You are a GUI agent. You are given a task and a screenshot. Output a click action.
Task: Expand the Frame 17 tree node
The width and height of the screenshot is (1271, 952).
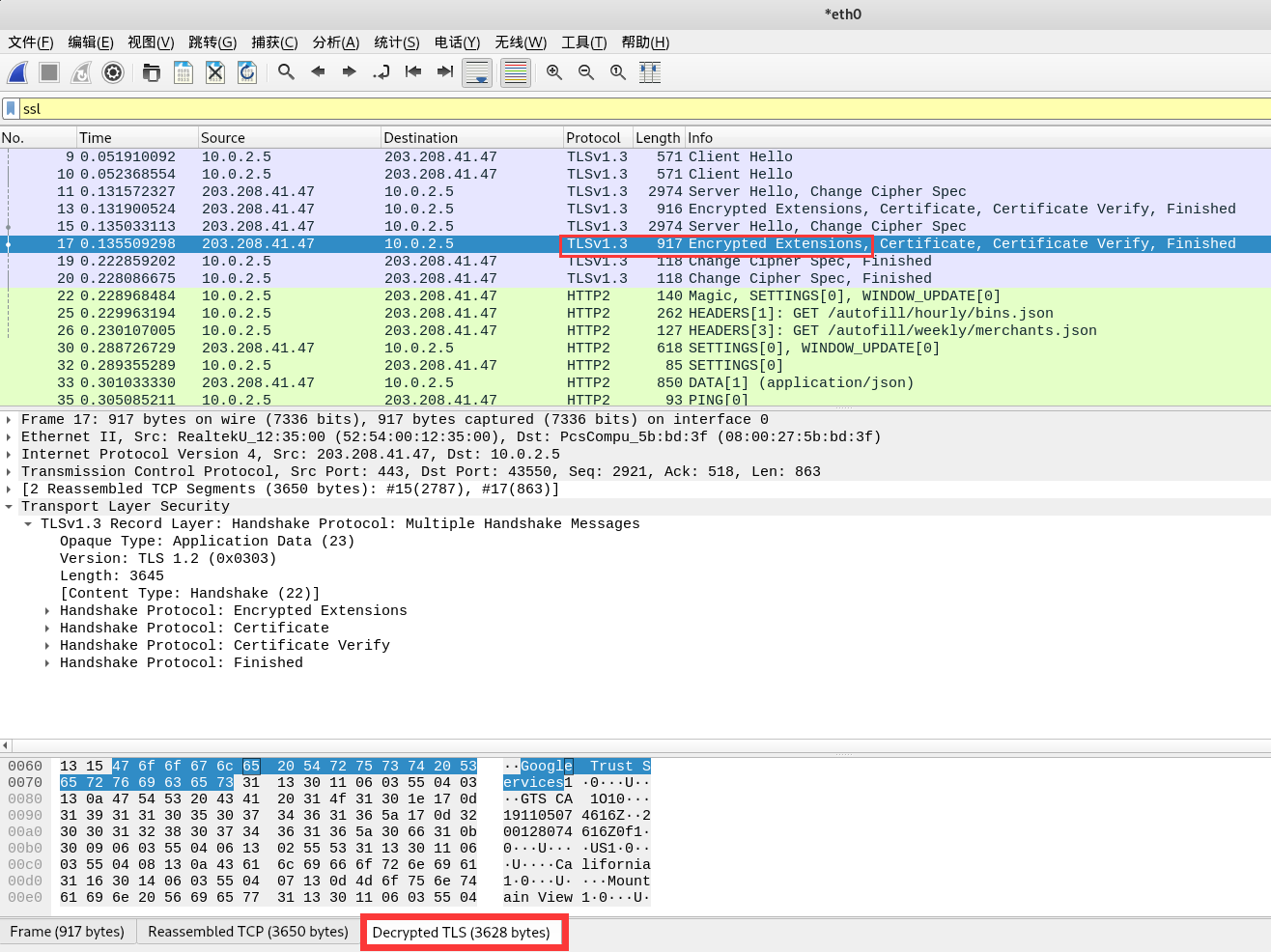[9, 420]
